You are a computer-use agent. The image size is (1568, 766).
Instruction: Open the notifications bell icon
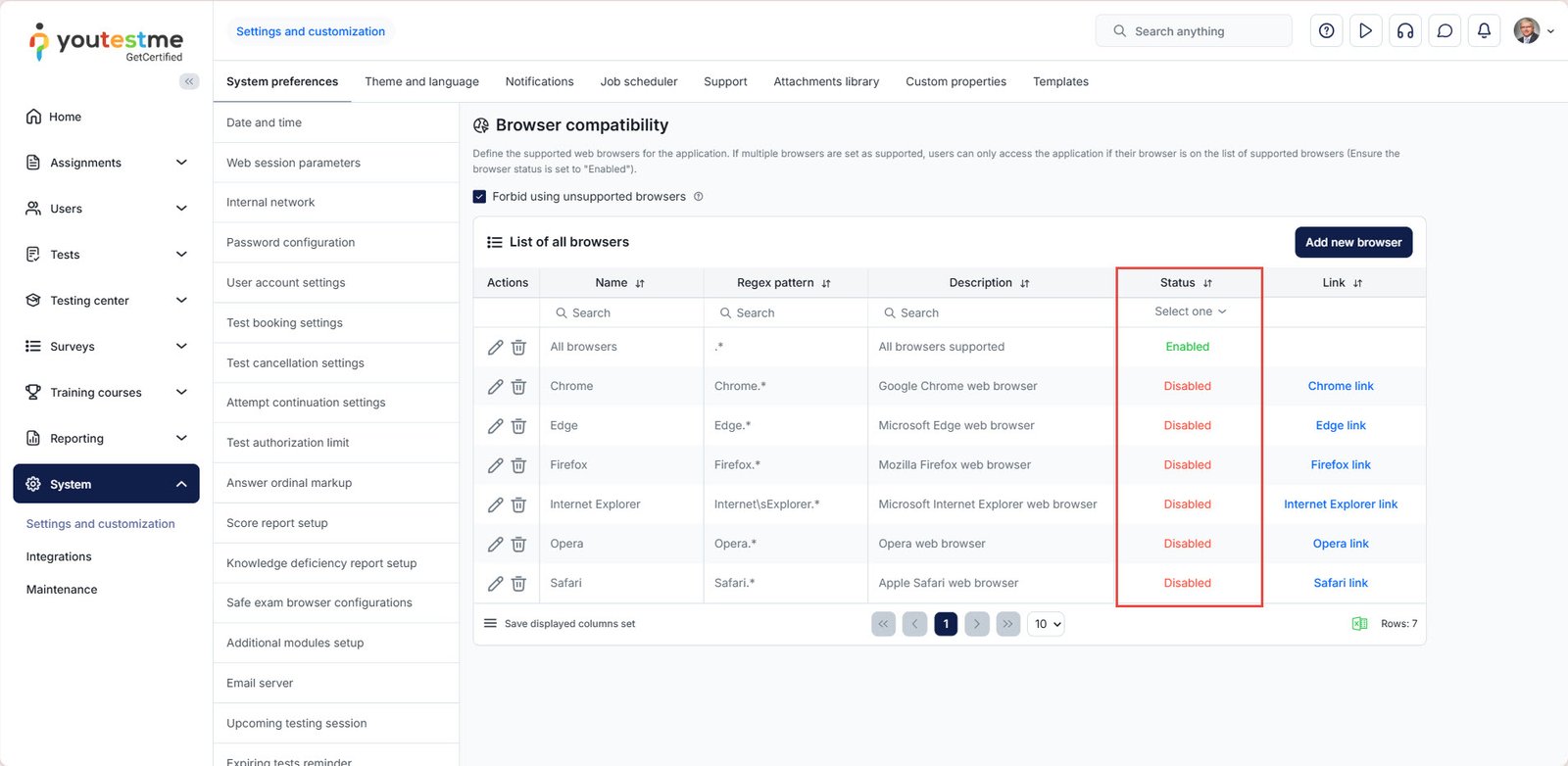point(1484,31)
